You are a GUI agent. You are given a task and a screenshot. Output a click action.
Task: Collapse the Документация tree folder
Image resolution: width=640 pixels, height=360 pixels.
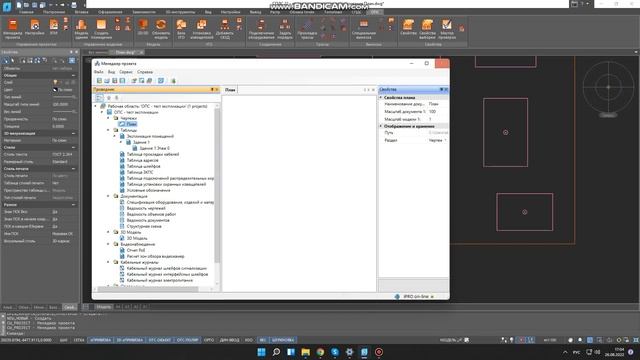[109, 196]
